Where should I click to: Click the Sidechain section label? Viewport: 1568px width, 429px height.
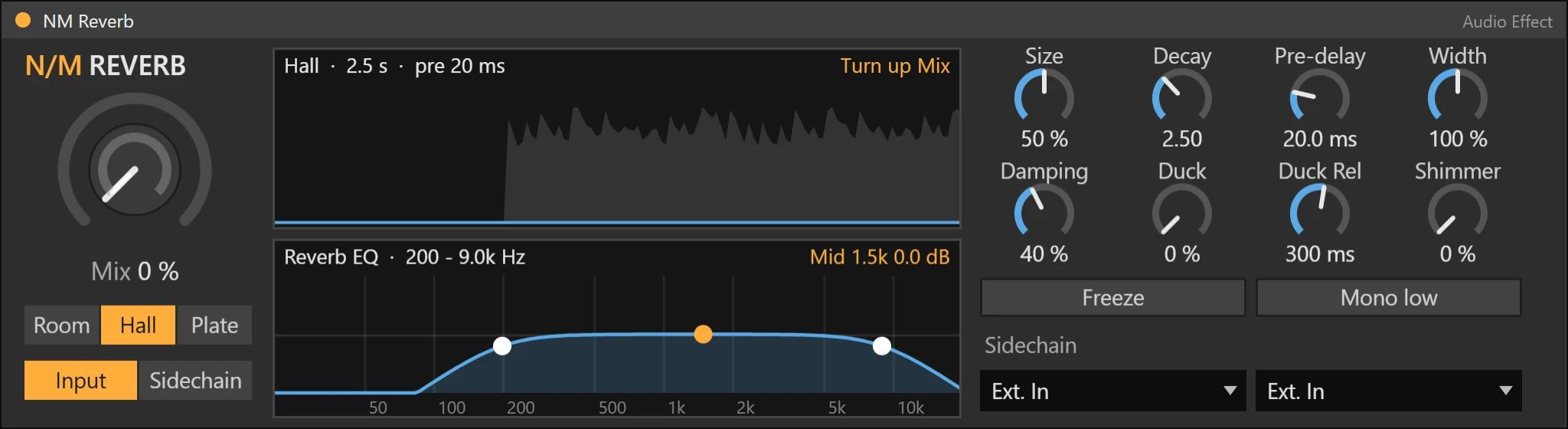point(1031,345)
